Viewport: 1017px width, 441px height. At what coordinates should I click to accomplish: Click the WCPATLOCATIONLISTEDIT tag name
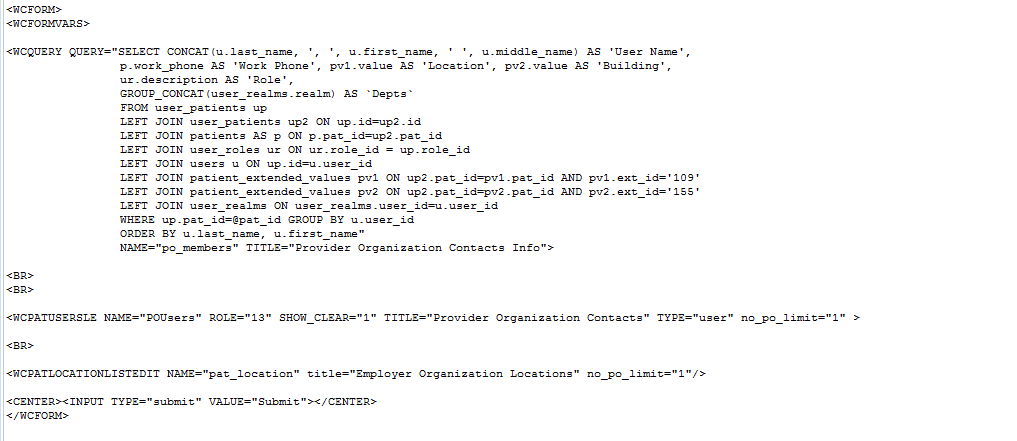tap(86, 374)
